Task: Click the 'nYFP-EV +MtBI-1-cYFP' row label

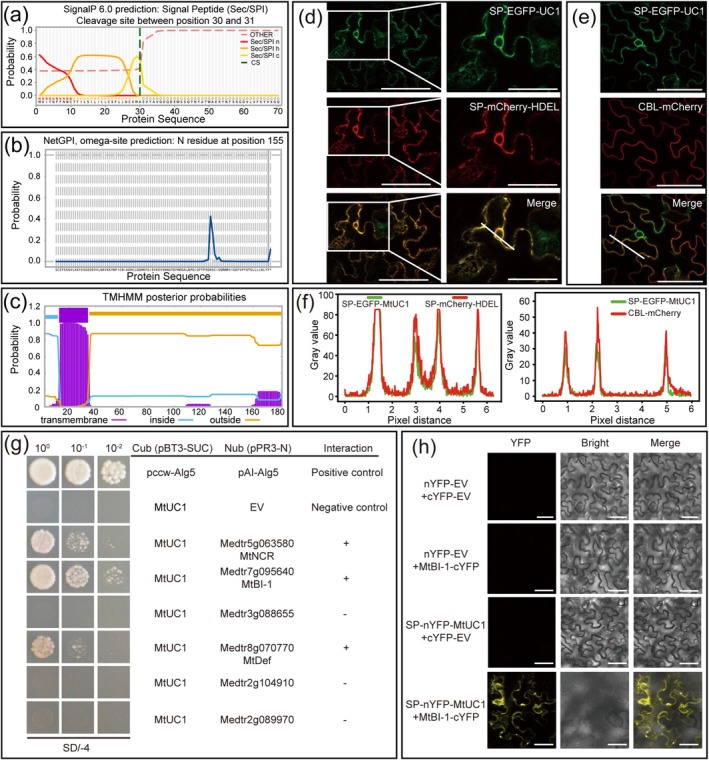Action: click(x=445, y=560)
